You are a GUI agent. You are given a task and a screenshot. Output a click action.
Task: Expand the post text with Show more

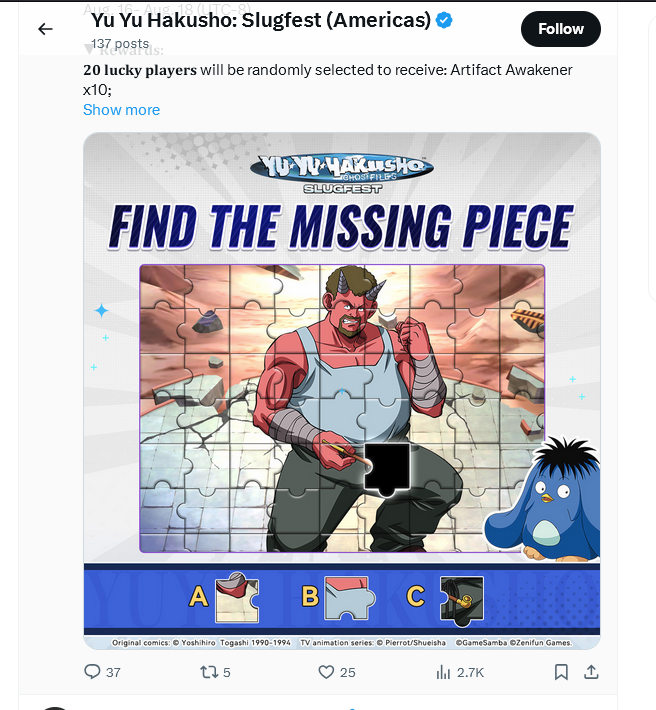pyautogui.click(x=121, y=110)
